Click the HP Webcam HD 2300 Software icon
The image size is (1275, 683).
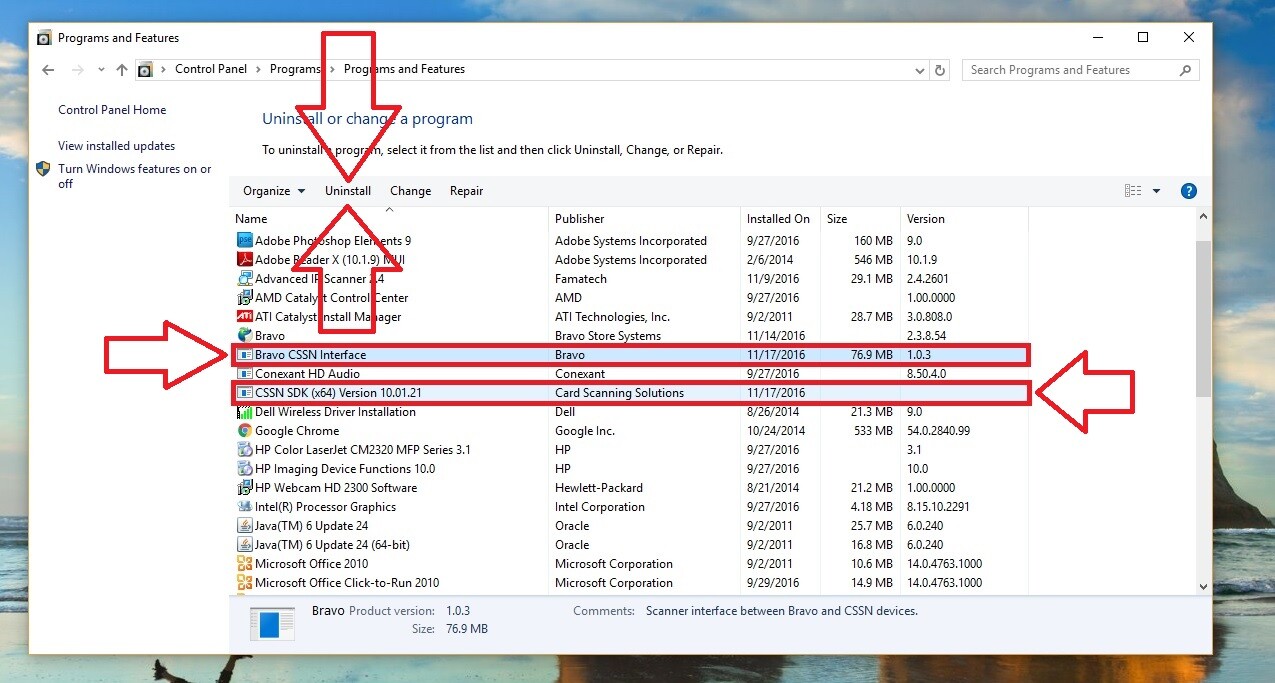244,488
